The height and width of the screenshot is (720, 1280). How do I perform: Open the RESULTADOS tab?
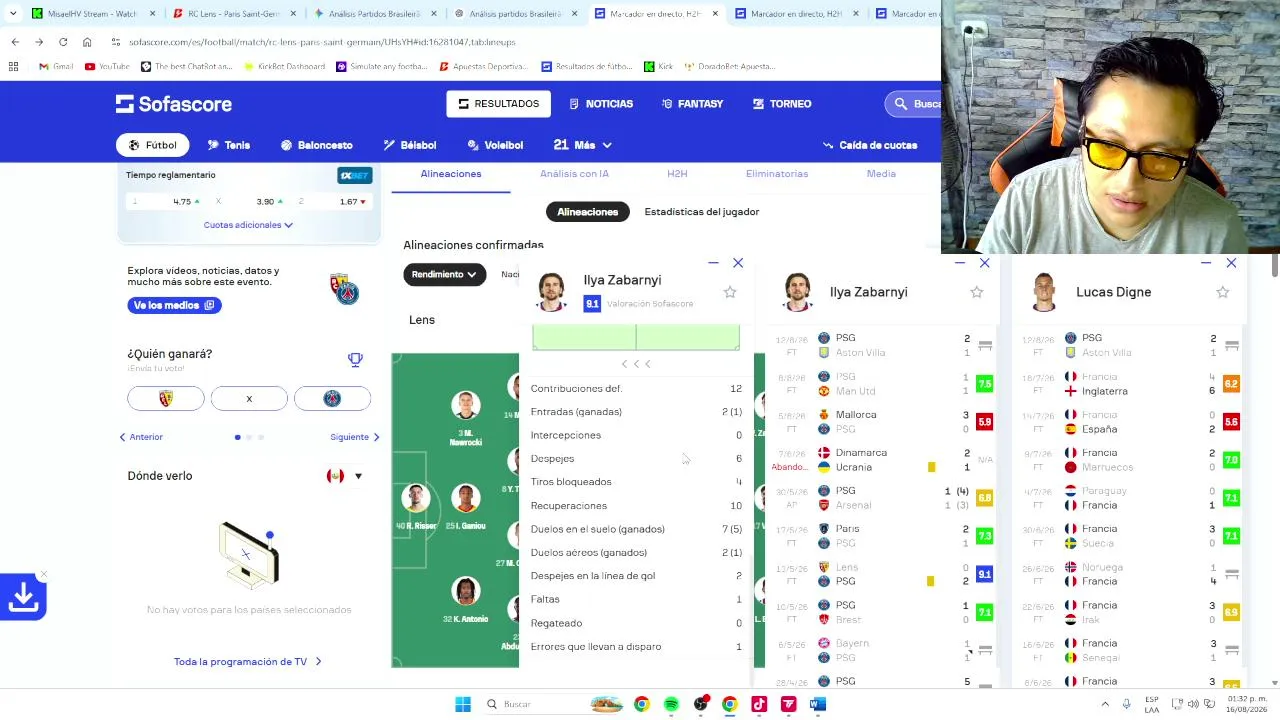pos(499,104)
